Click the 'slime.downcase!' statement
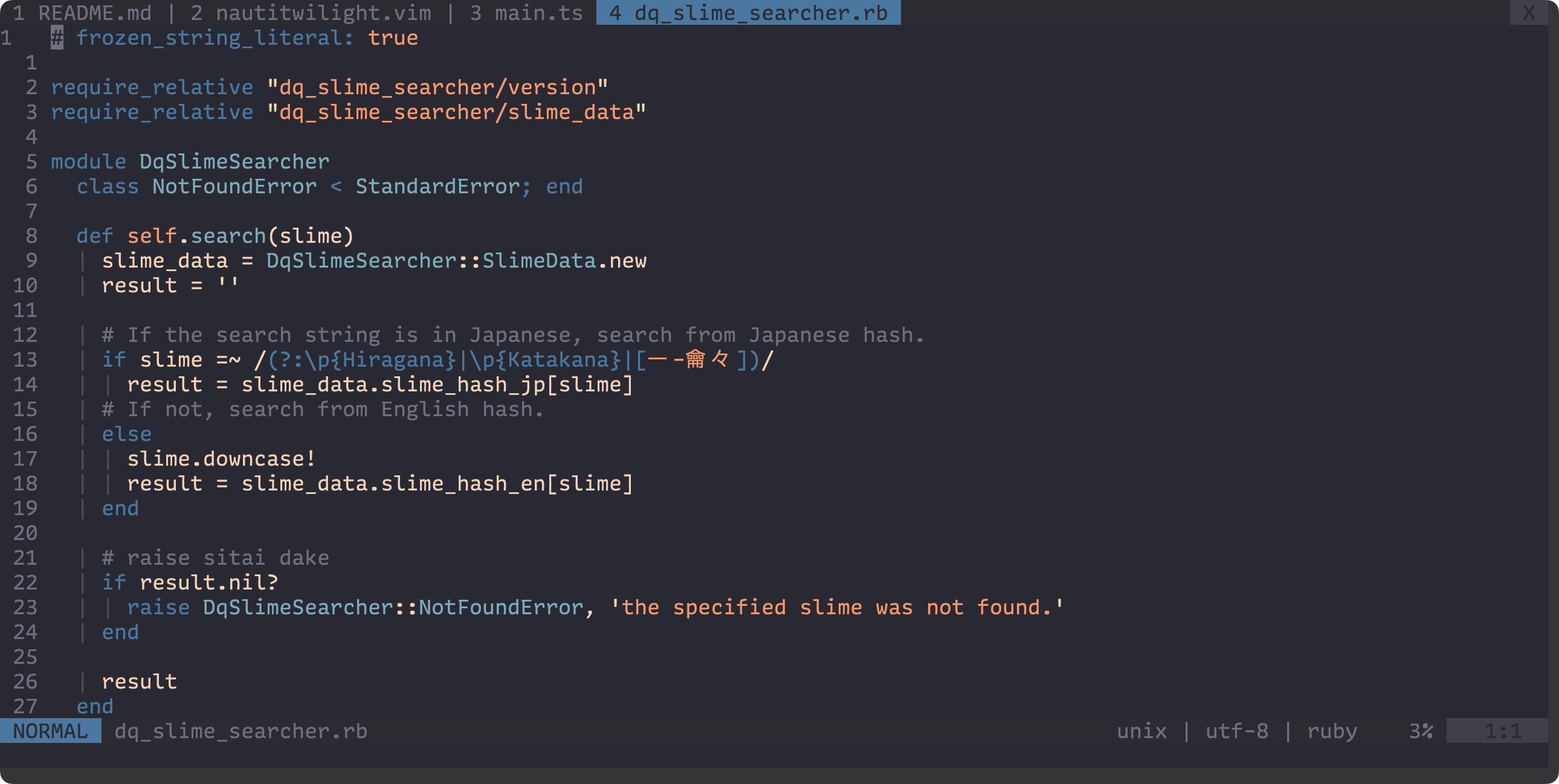 [221, 458]
